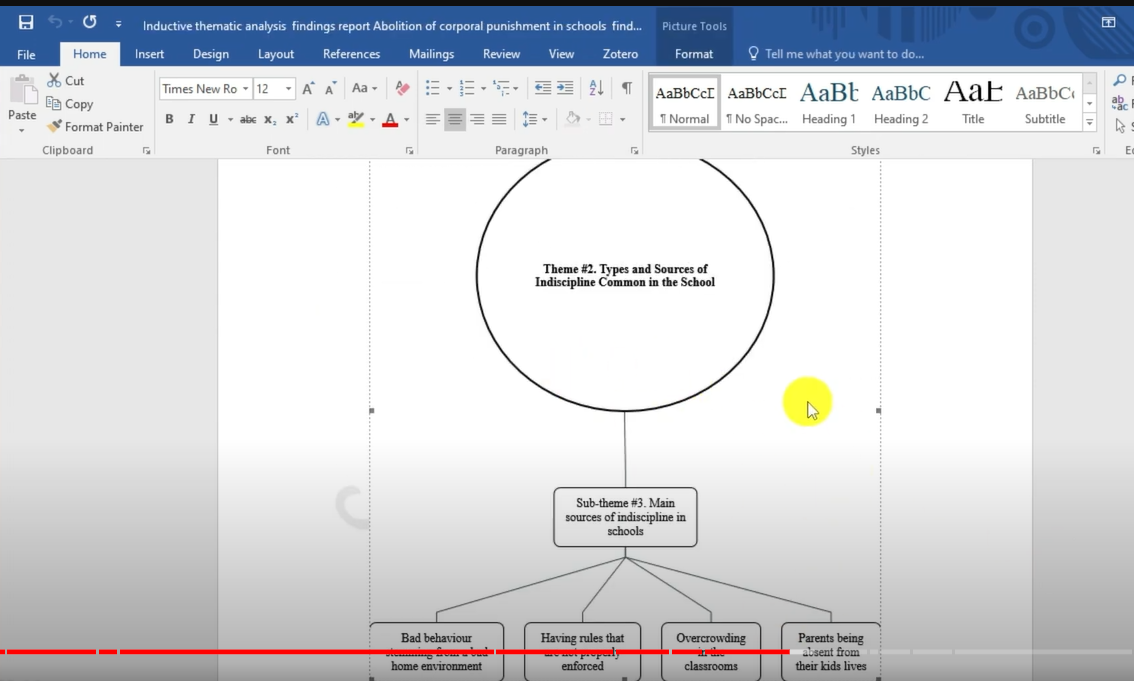The image size is (1134, 681).
Task: Open font color dropdown arrow
Action: click(x=406, y=119)
